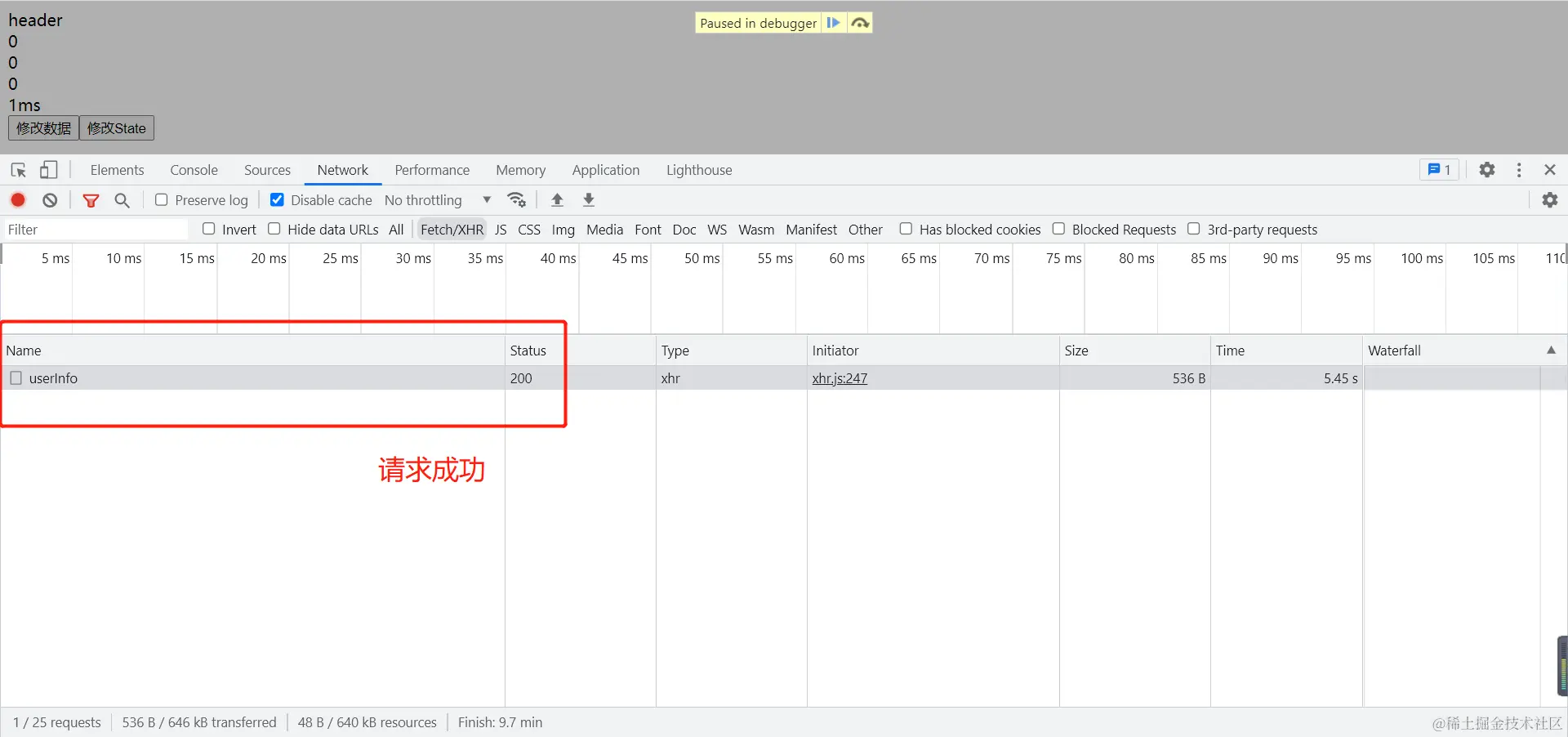Select the userInfo request row
The width and height of the screenshot is (1568, 737).
click(784, 378)
